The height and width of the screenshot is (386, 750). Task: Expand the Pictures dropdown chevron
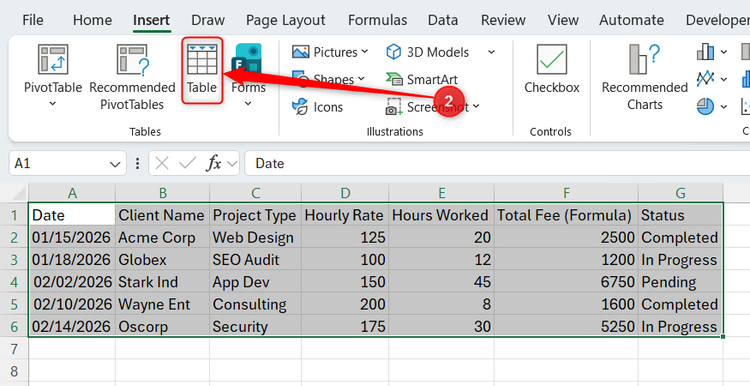364,52
